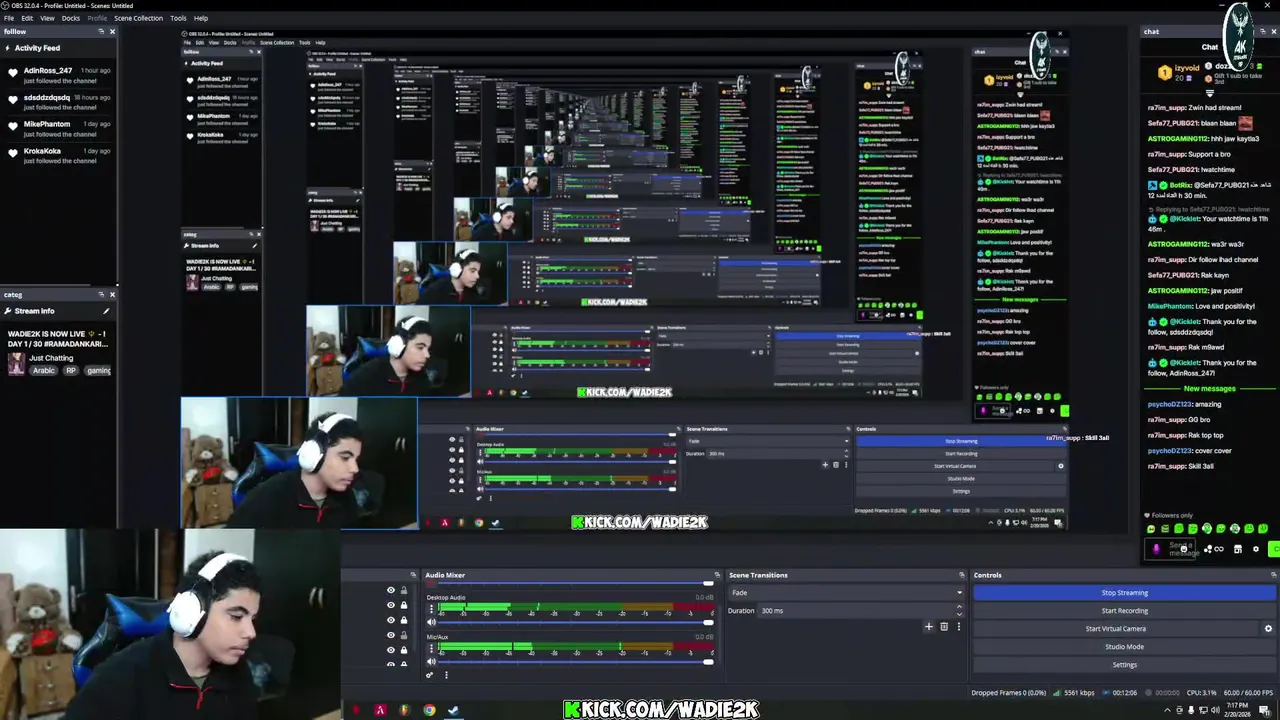1280x720 pixels.
Task: Open the Windows notification center icon
Action: [x=1264, y=710]
